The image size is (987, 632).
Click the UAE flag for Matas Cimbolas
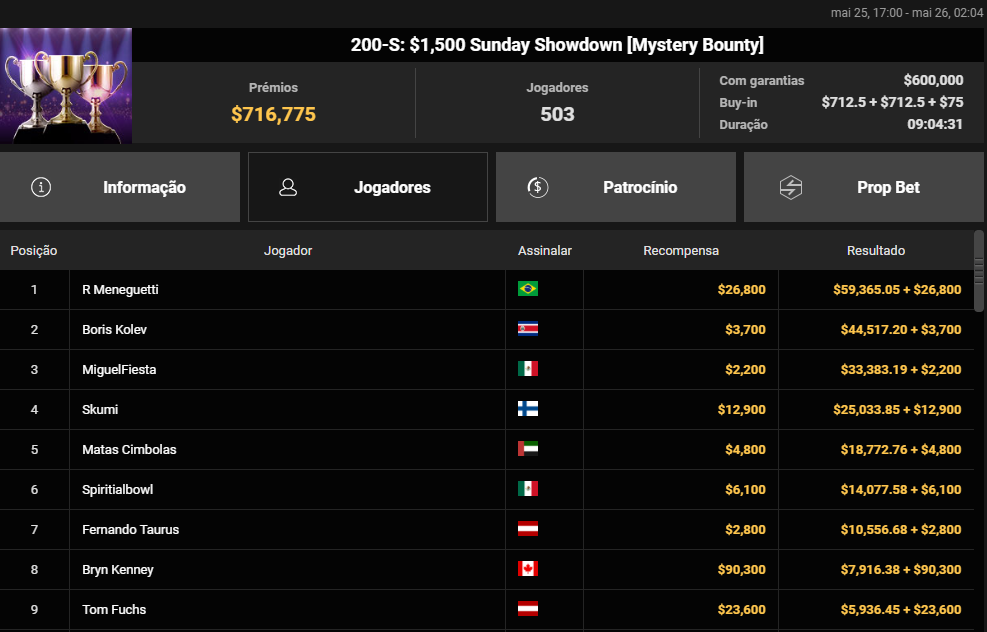(527, 449)
